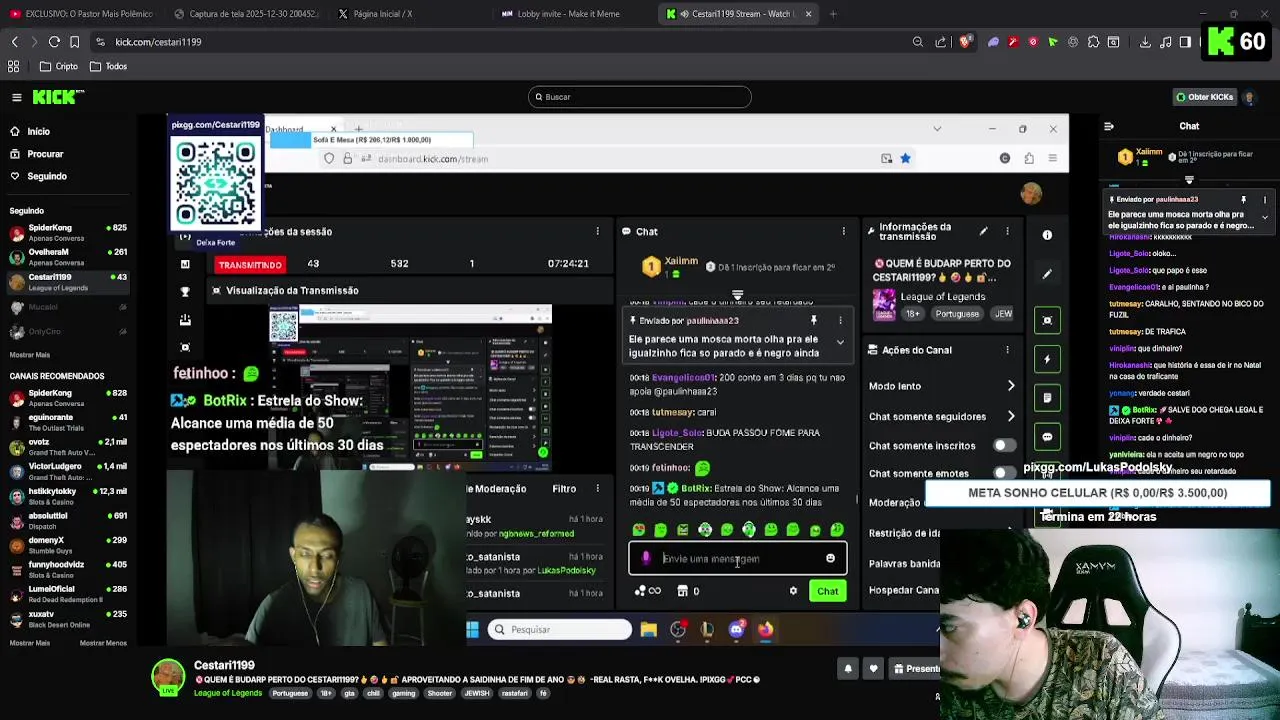Click the rastafari tag below the stream
This screenshot has width=1280, height=720.
click(x=514, y=693)
